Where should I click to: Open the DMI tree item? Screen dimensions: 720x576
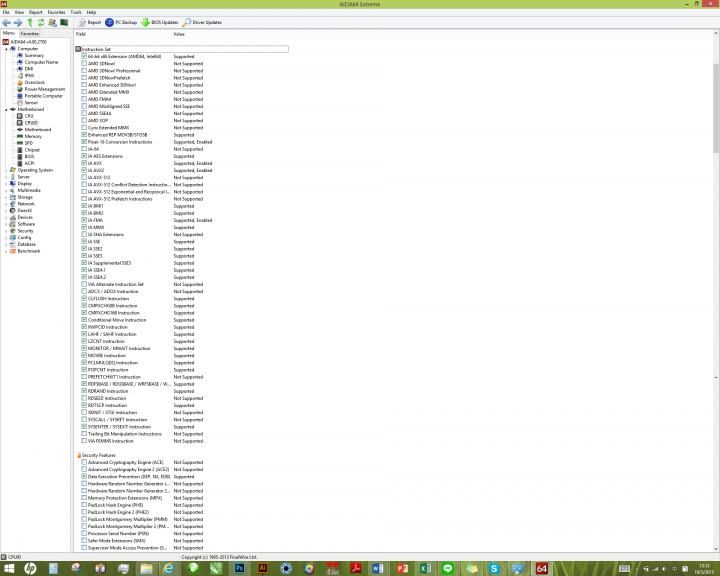pos(28,69)
